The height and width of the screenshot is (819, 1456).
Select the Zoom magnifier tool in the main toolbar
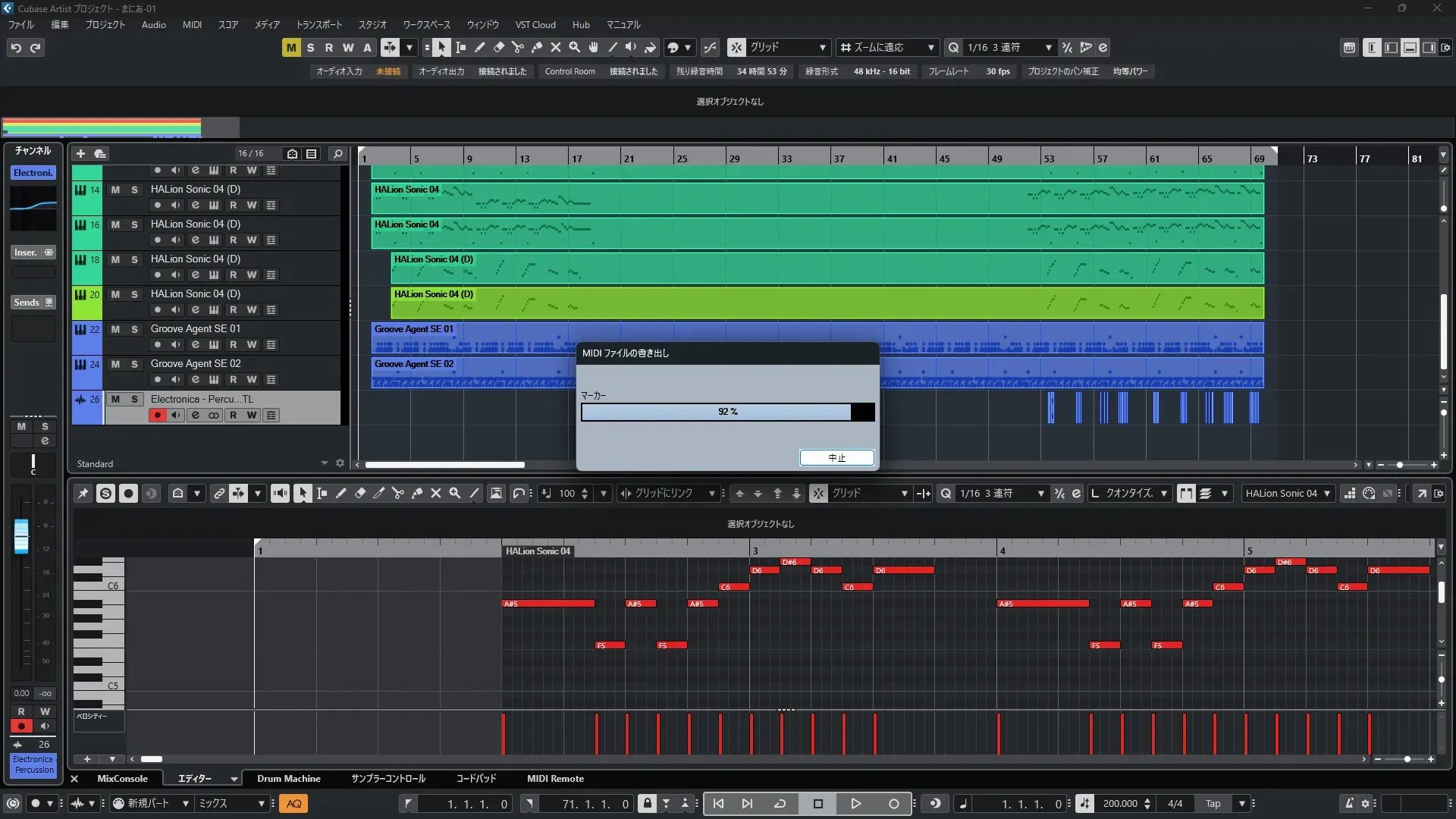pyautogui.click(x=575, y=47)
